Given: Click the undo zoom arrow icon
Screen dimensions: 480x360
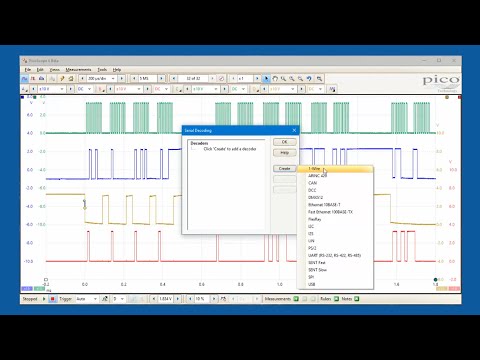Looking at the screenshot, I should (x=309, y=79).
